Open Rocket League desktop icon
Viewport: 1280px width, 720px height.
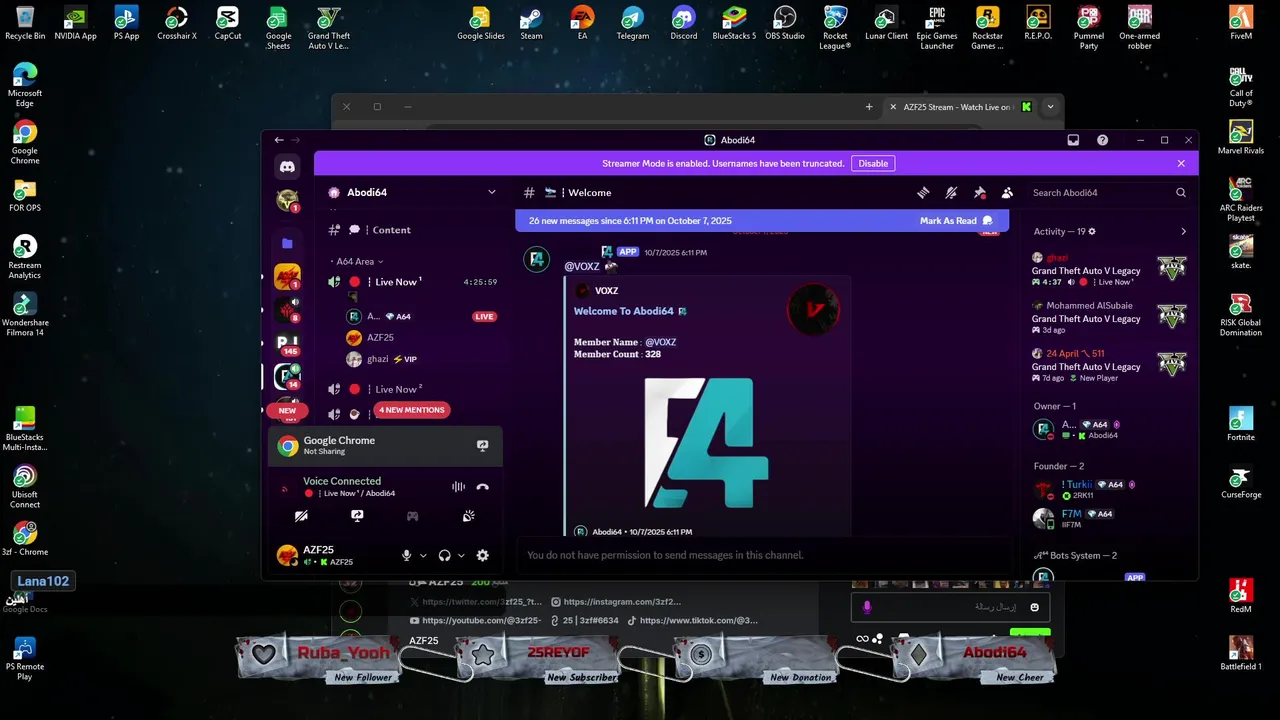coord(835,28)
